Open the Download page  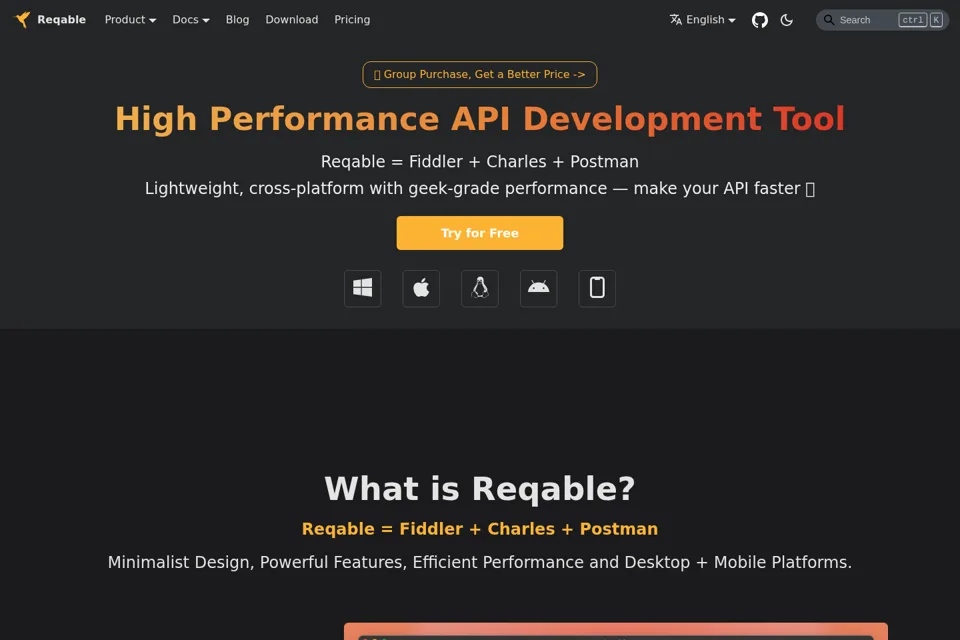[291, 20]
